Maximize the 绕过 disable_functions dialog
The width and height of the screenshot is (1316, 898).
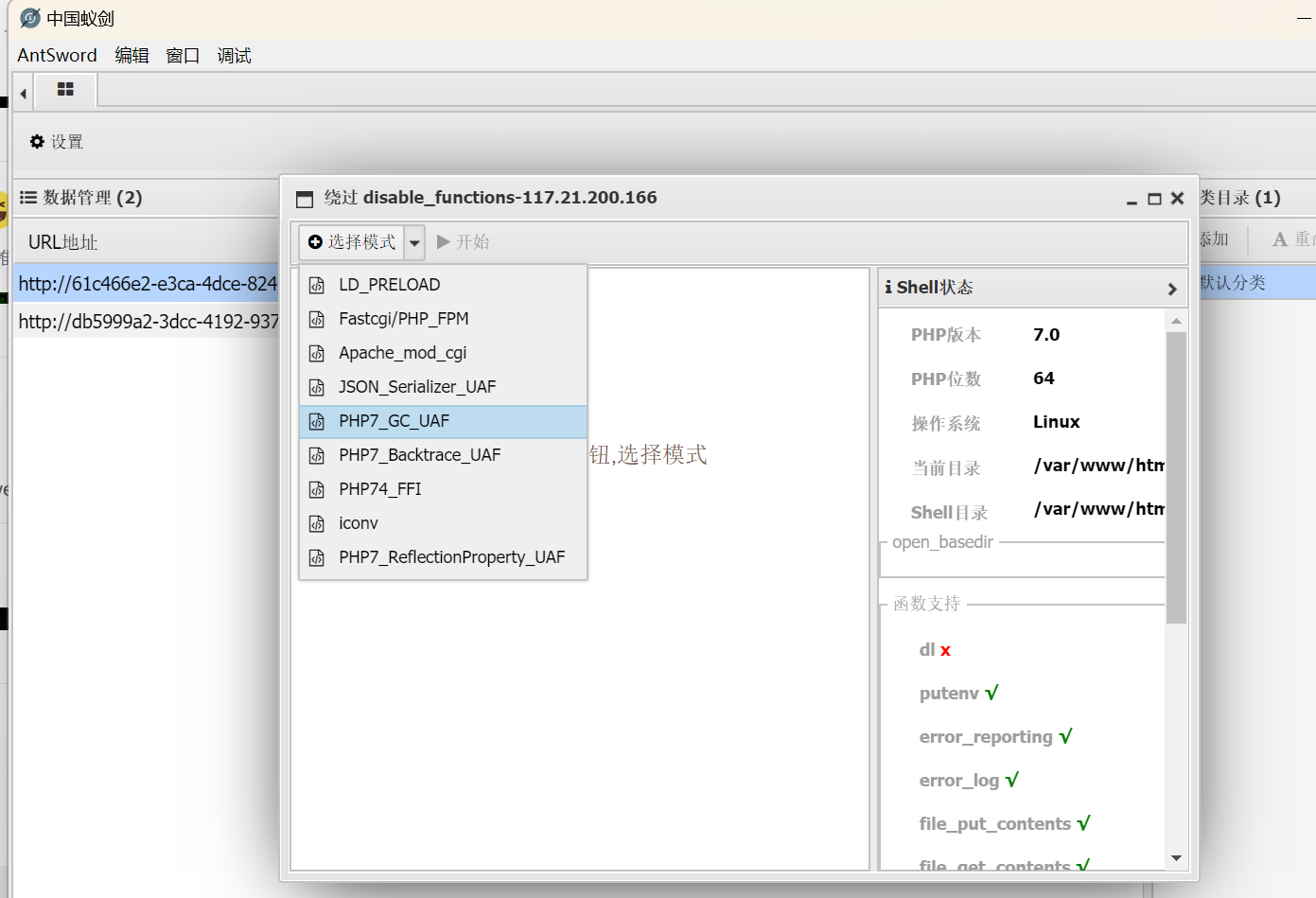point(1154,199)
